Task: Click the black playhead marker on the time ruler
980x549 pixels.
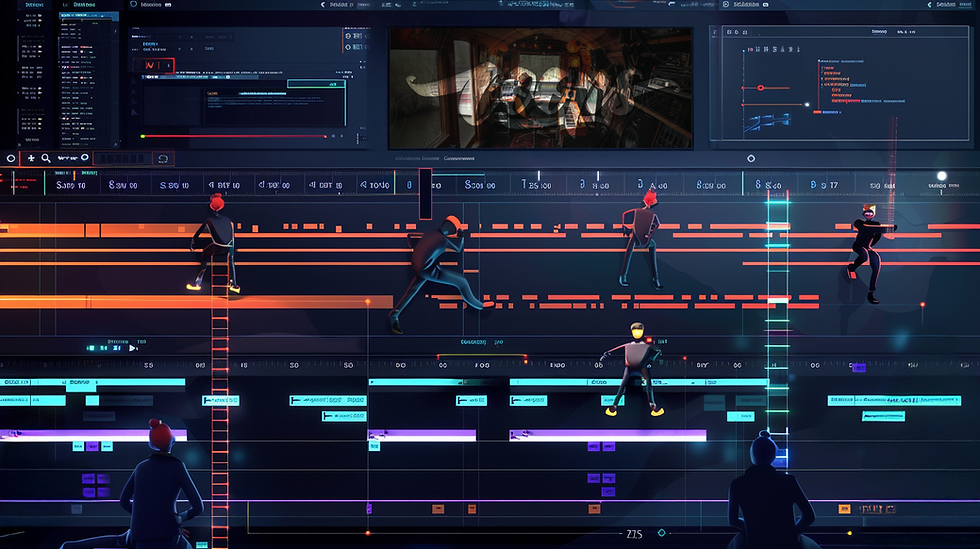Action: (x=426, y=194)
